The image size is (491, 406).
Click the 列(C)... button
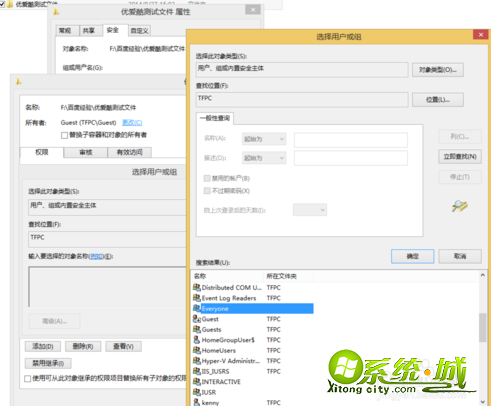(460, 136)
